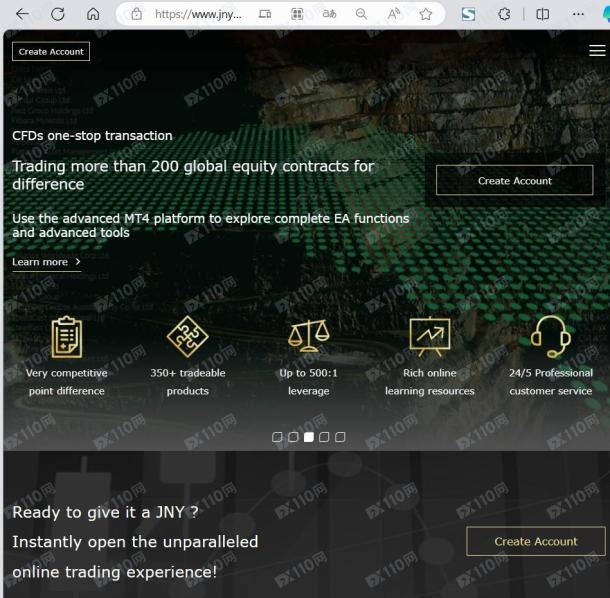The height and width of the screenshot is (598, 610).
Task: Click the 'Very competitive point difference' label
Action: pos(67,382)
